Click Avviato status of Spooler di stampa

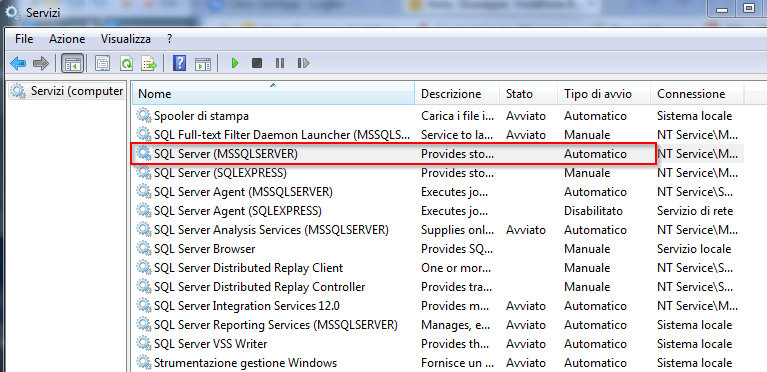tap(526, 116)
